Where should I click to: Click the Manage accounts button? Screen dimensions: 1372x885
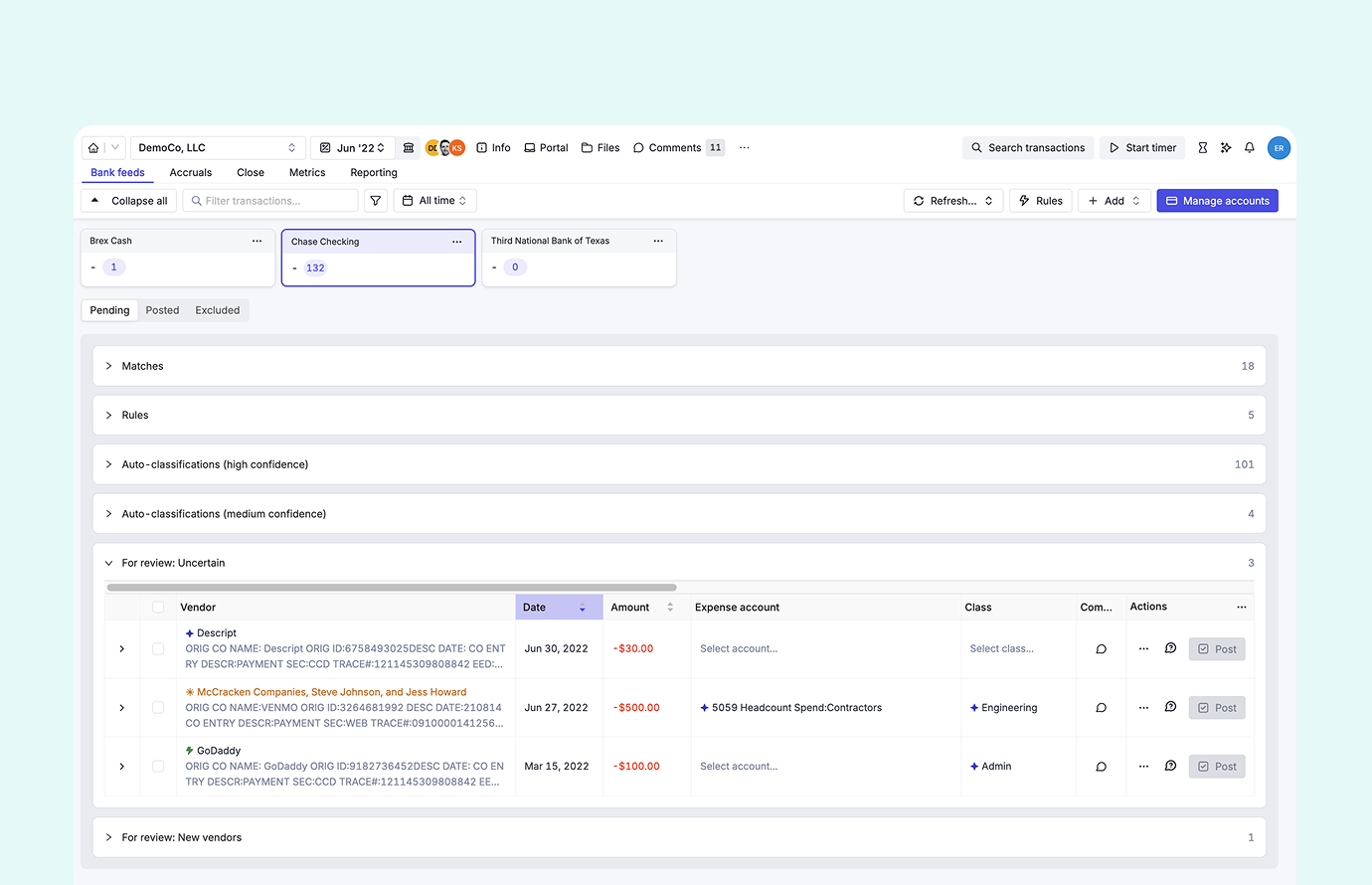click(1217, 201)
